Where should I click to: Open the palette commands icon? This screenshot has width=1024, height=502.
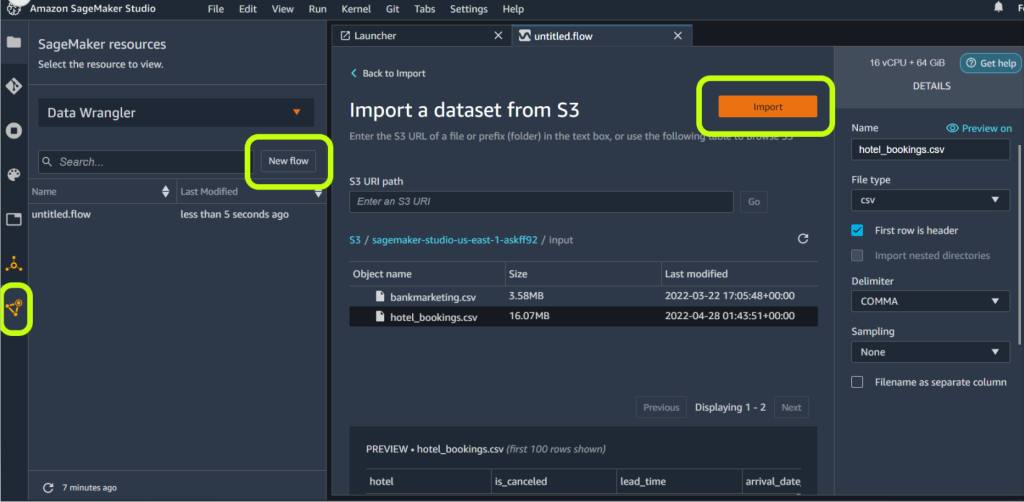point(13,174)
